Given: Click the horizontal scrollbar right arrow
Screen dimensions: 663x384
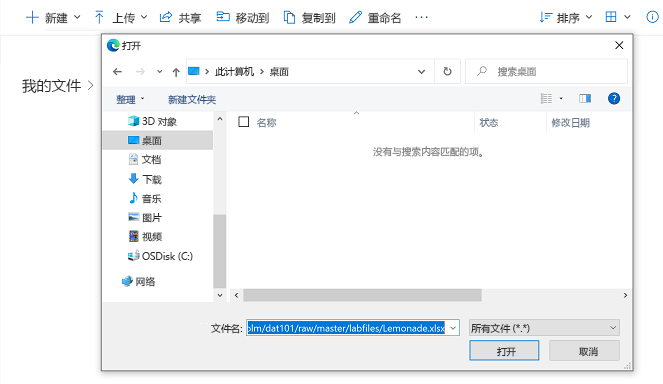Looking at the screenshot, I should click(x=625, y=295).
